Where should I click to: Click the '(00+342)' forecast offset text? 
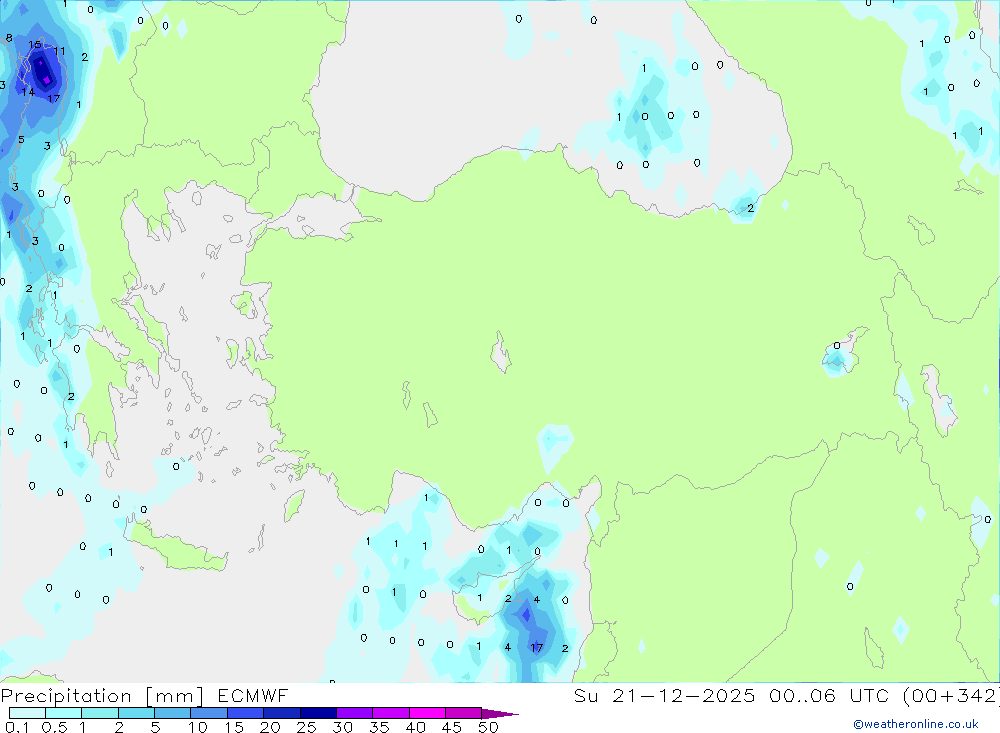click(x=952, y=696)
